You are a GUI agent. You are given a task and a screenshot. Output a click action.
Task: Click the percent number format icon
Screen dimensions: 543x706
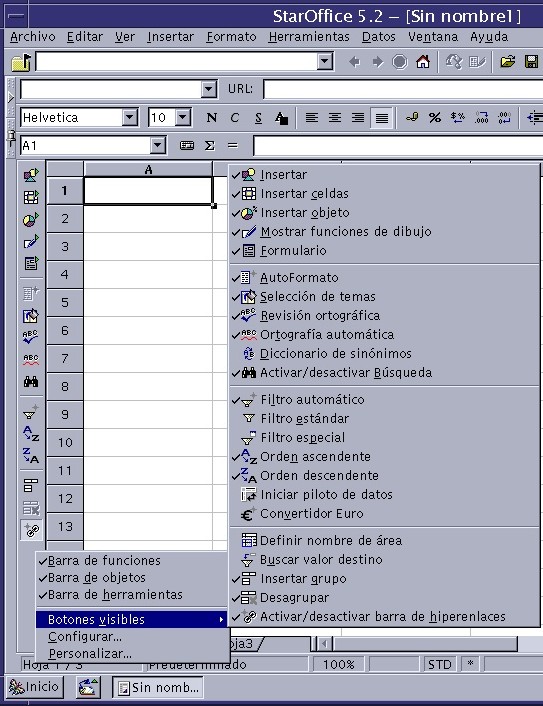(434, 118)
